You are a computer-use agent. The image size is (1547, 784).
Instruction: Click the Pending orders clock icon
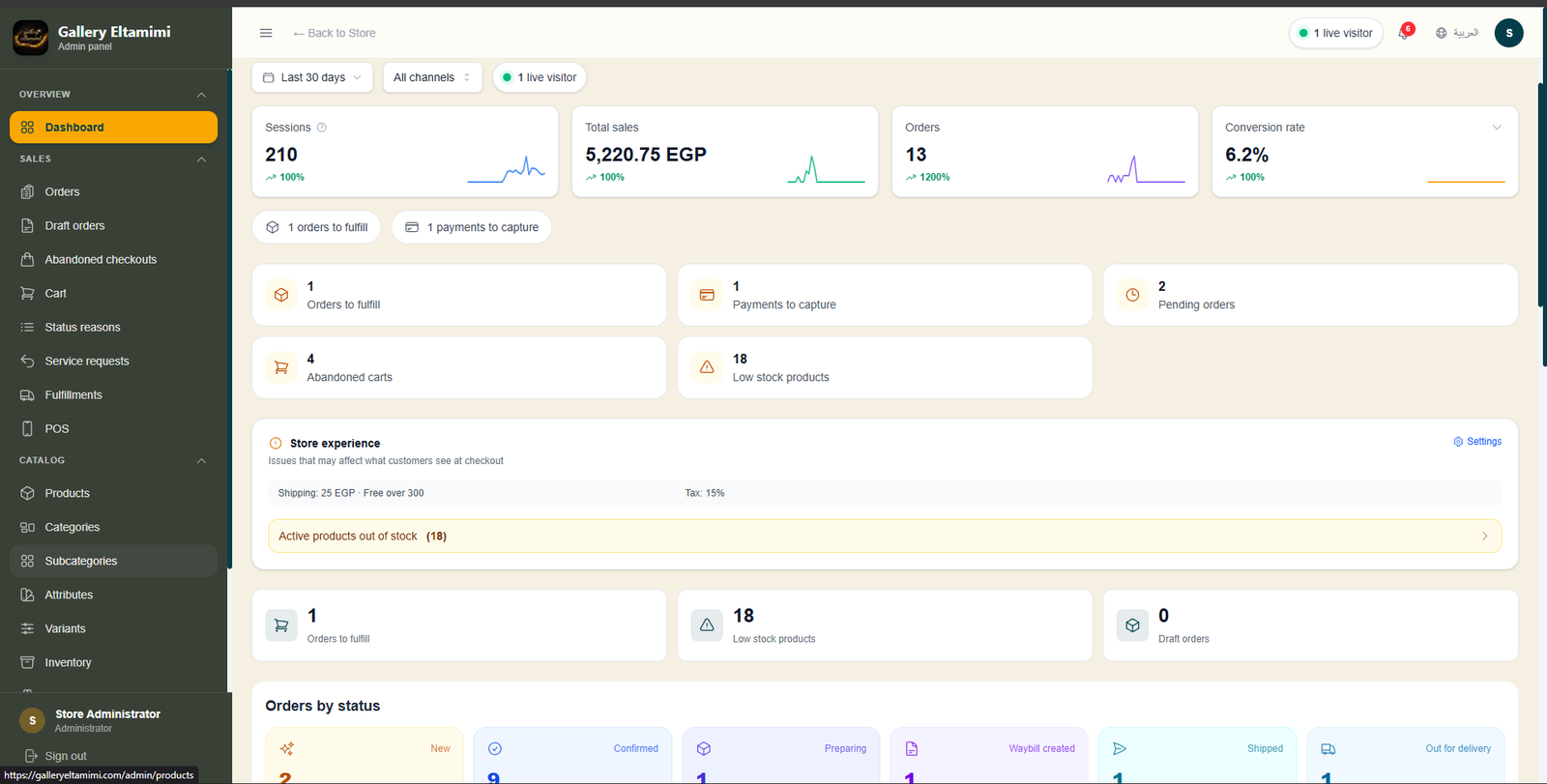coord(1132,295)
